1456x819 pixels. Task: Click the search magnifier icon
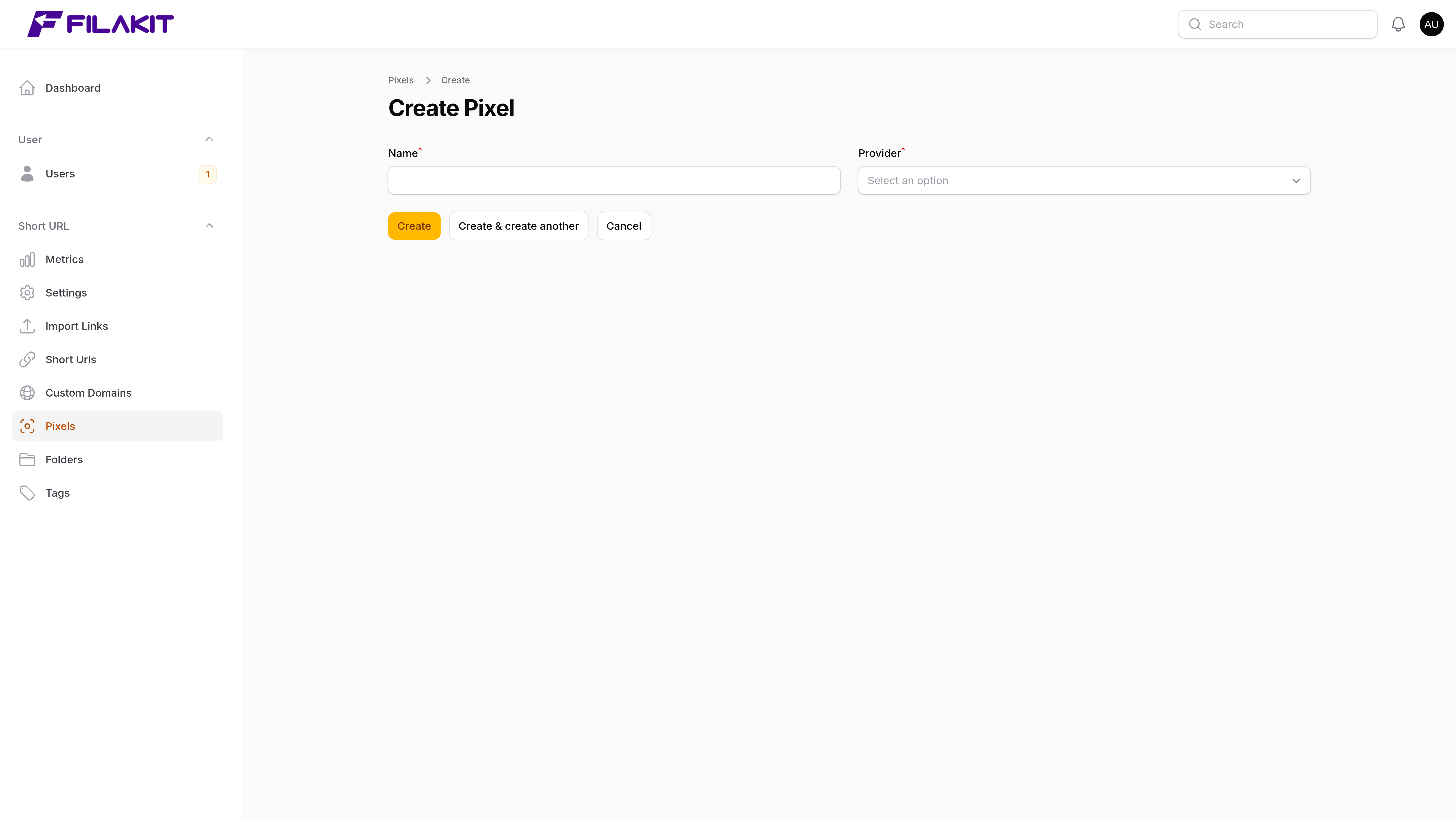pos(1195,24)
